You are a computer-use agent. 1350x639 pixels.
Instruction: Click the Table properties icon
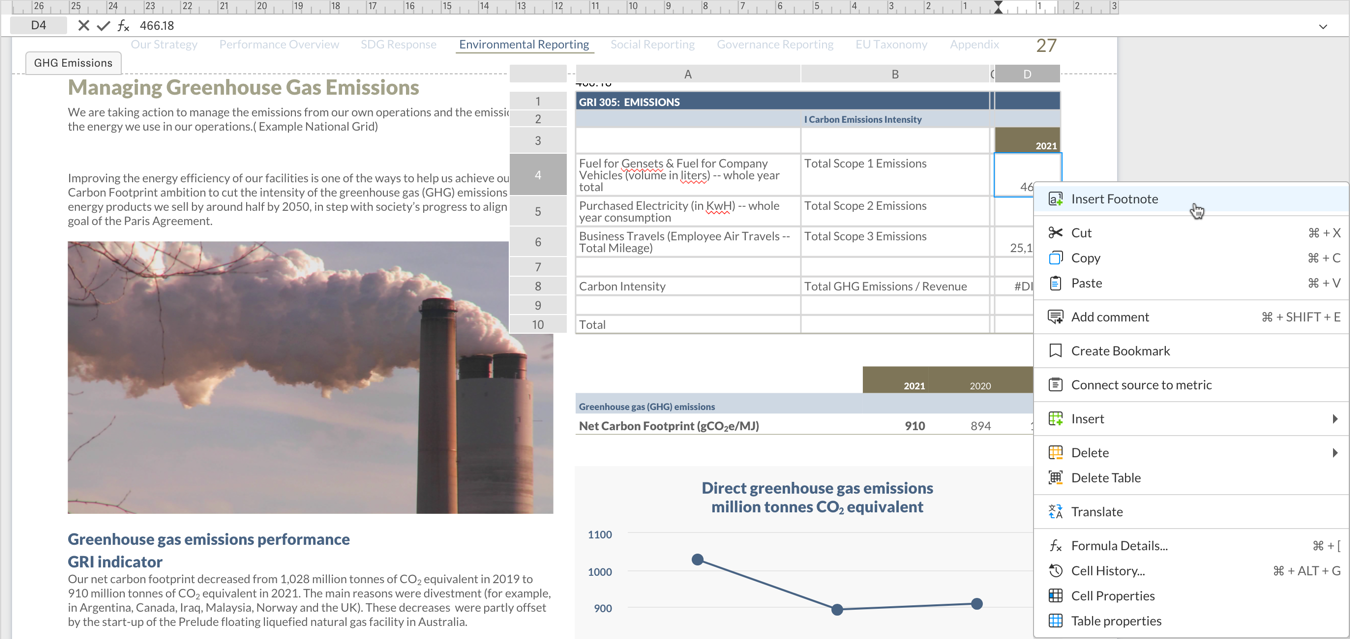coord(1055,621)
